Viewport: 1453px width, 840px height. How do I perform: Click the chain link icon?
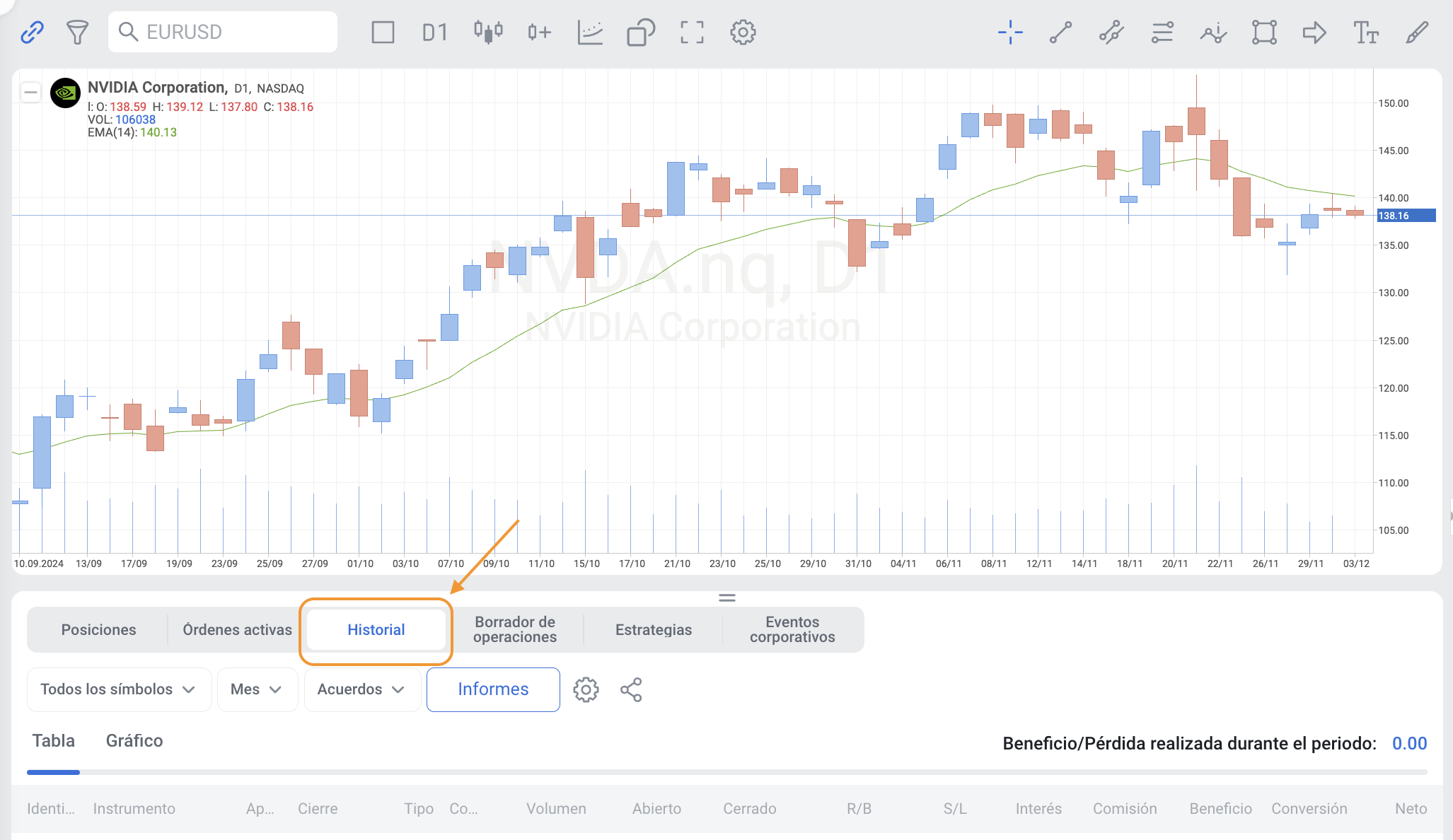(32, 32)
